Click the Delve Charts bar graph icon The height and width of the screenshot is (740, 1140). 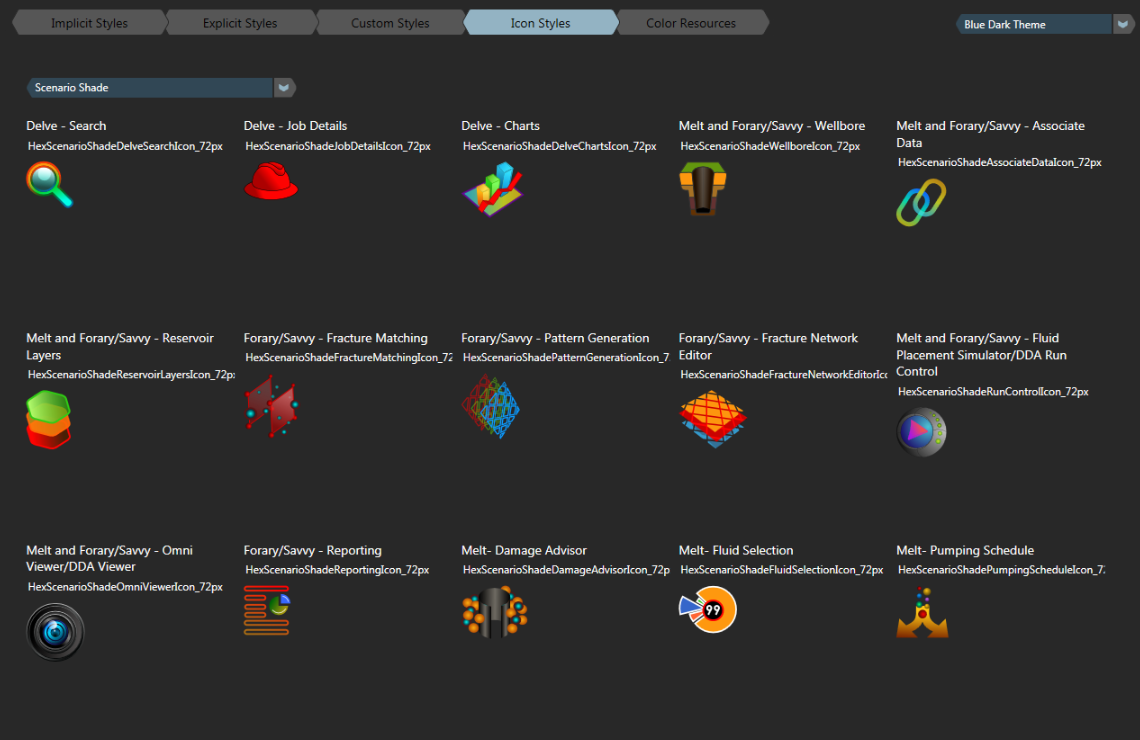pos(492,189)
